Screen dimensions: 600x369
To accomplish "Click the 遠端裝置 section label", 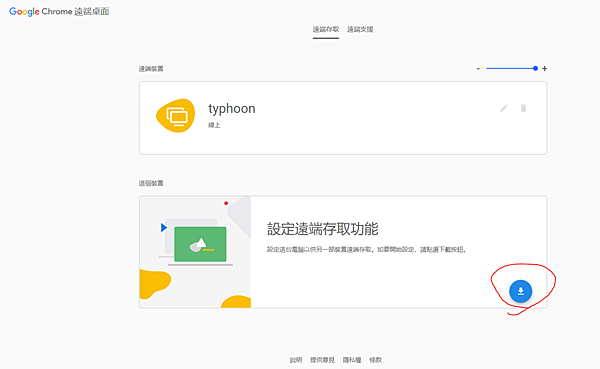I will (x=151, y=69).
